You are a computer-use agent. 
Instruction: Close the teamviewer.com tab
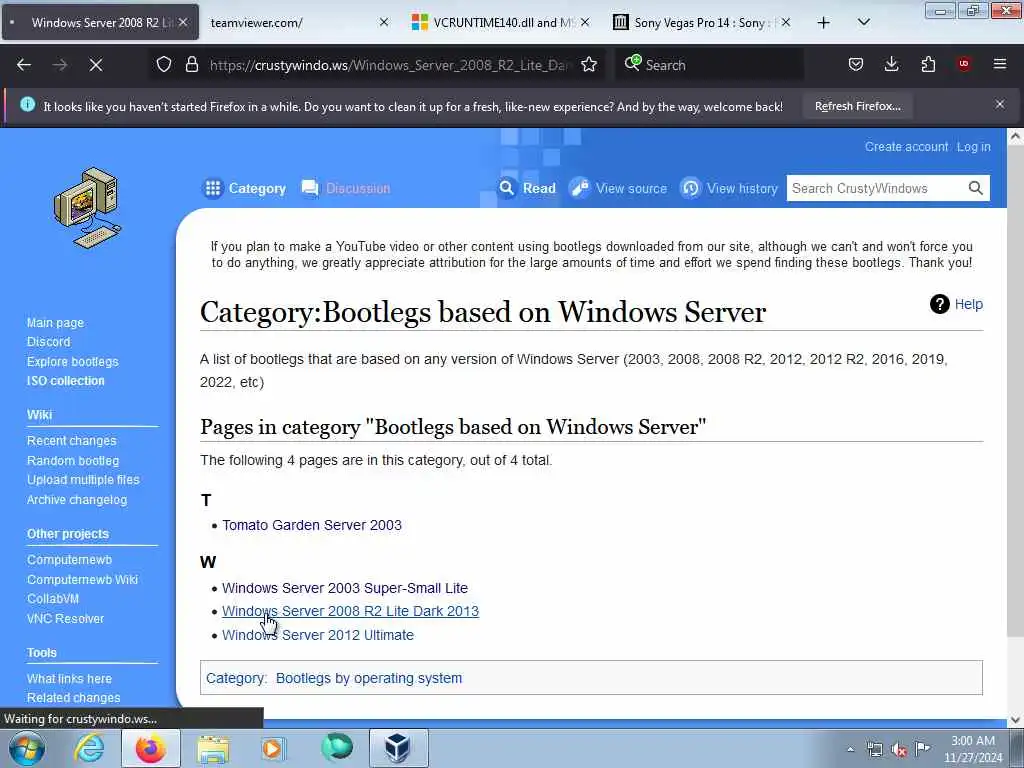pos(384,23)
